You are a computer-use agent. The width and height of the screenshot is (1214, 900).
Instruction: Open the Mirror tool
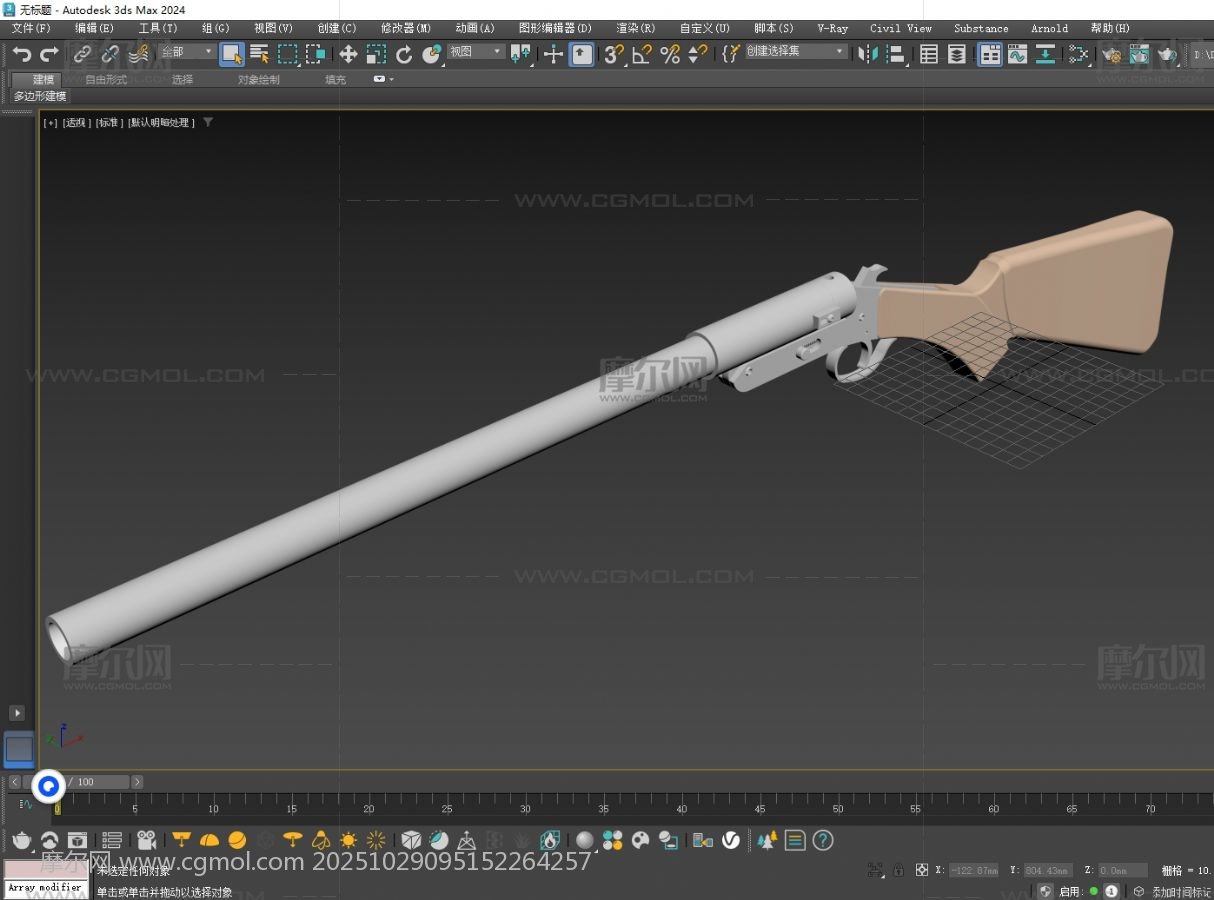click(x=868, y=55)
